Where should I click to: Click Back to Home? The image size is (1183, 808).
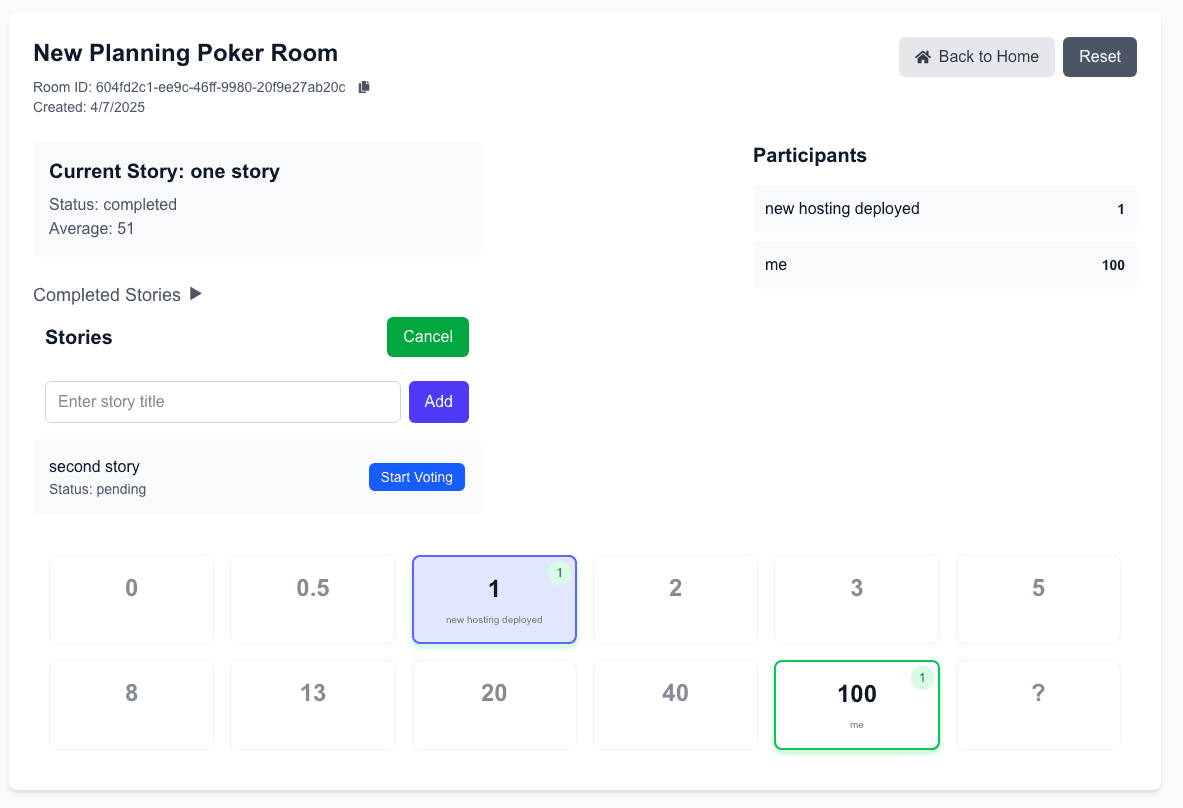click(976, 57)
